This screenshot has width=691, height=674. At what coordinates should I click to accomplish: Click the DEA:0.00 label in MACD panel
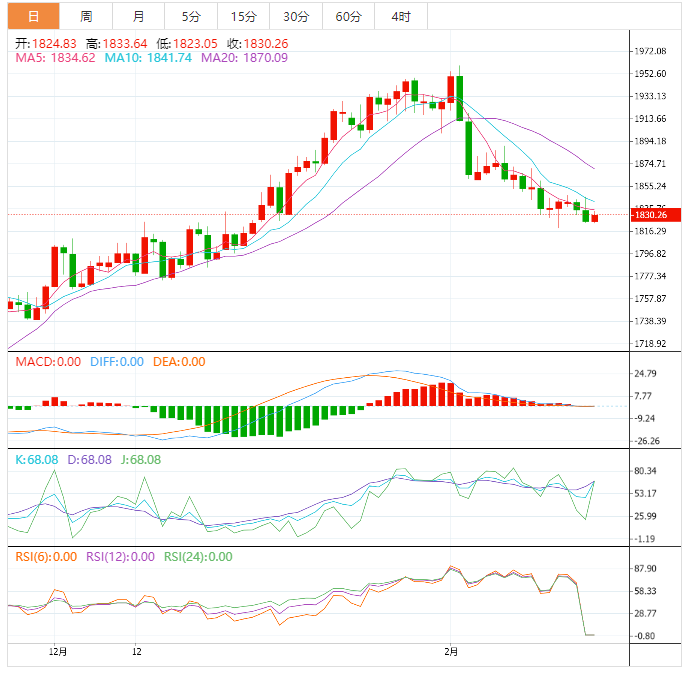(178, 362)
